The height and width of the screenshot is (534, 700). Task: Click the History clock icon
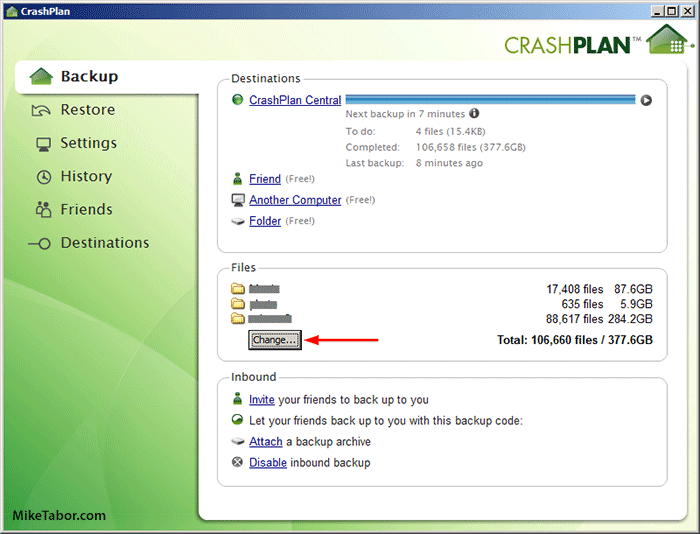(x=44, y=177)
